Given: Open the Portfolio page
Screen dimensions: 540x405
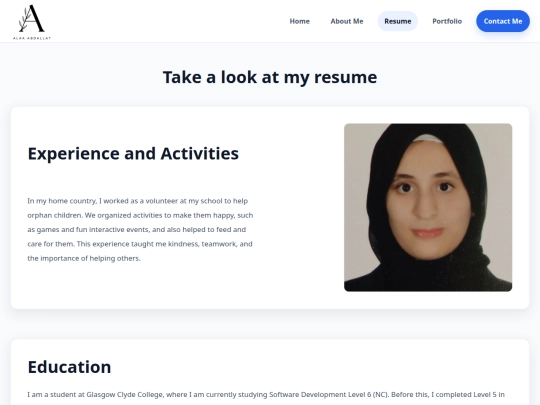Looking at the screenshot, I should coord(447,21).
